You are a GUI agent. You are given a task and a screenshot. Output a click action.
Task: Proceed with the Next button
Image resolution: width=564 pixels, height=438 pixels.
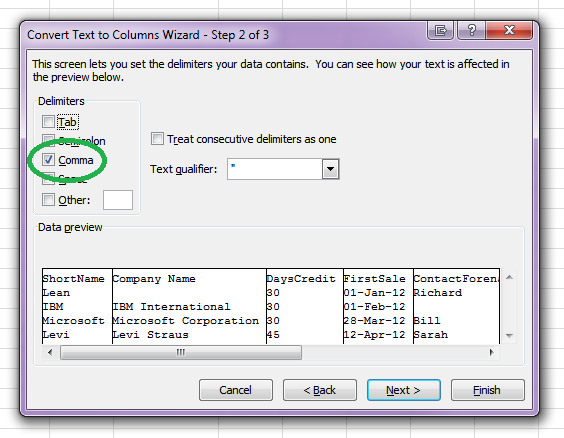(x=404, y=390)
